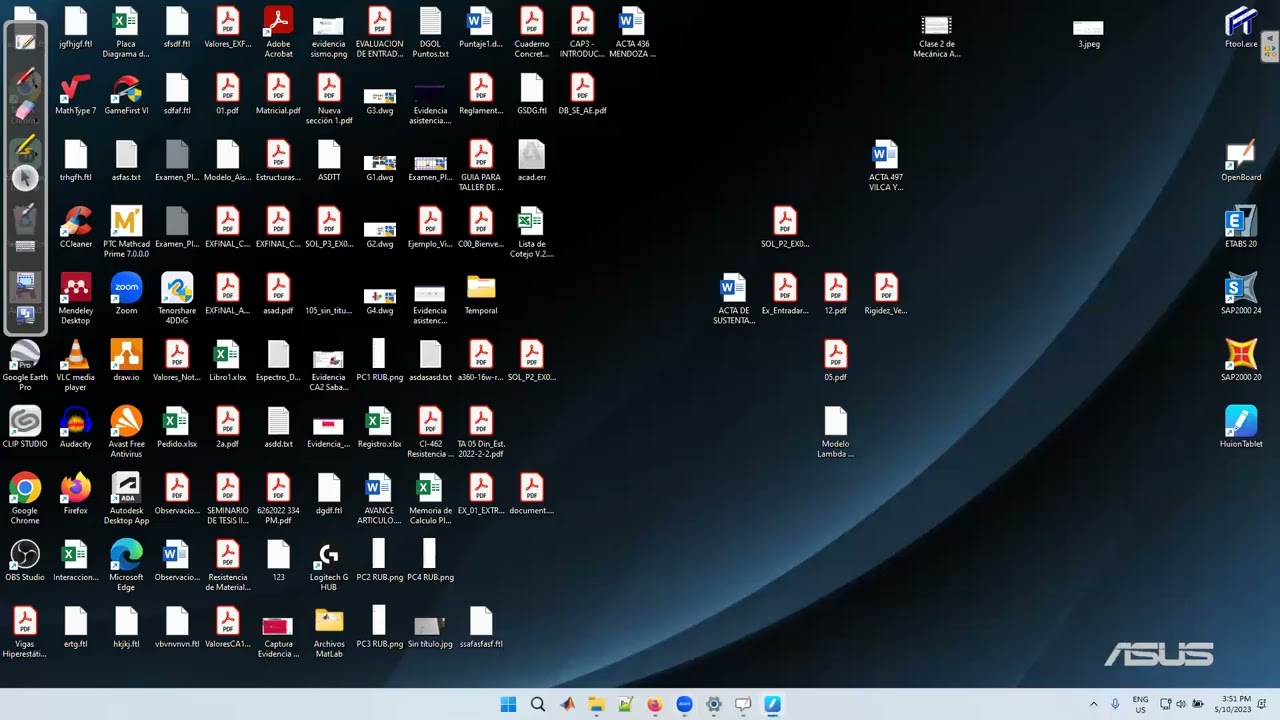Open the OpenBoard desktop shortcut

pos(1241,161)
